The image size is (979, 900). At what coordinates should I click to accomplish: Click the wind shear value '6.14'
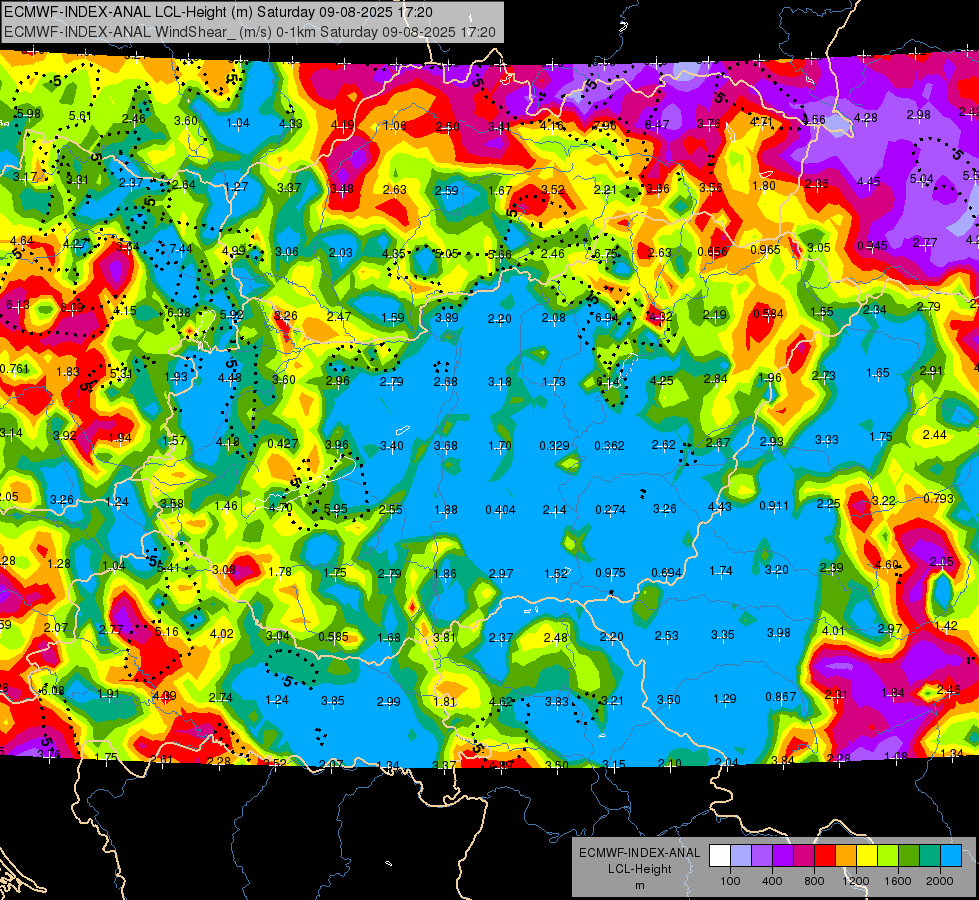pyautogui.click(x=608, y=382)
